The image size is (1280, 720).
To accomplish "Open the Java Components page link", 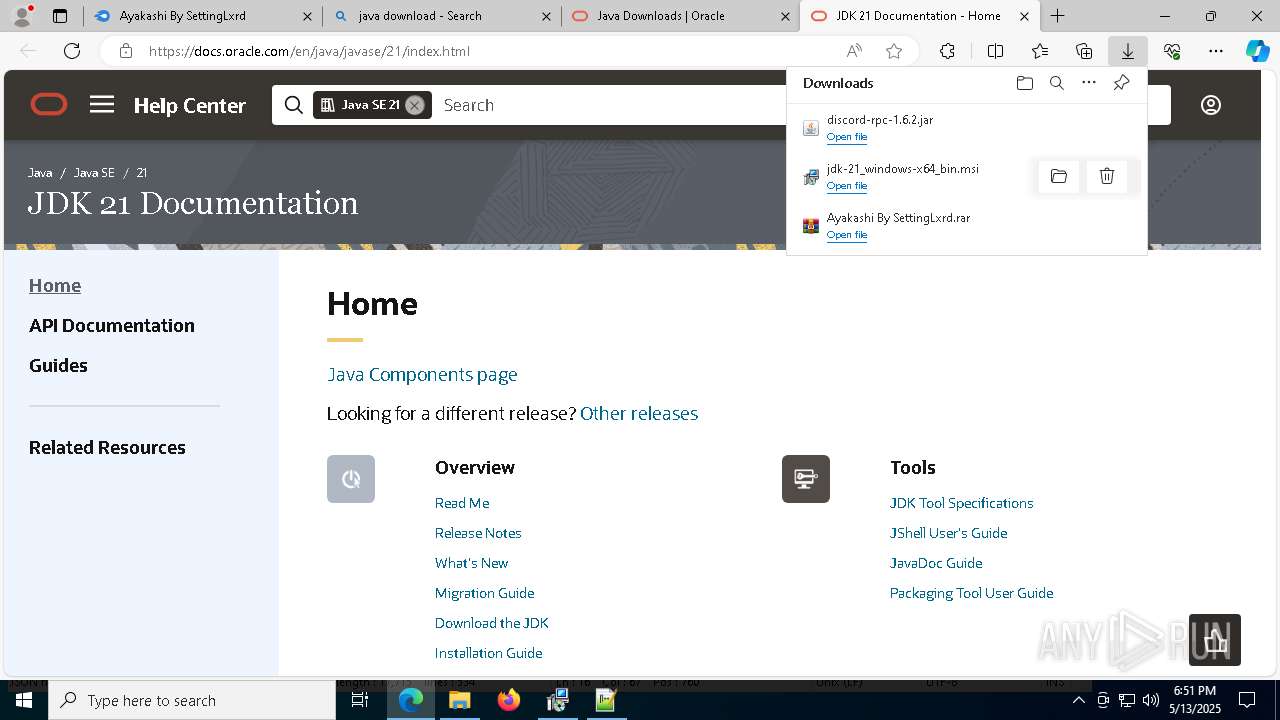I will coord(422,375).
